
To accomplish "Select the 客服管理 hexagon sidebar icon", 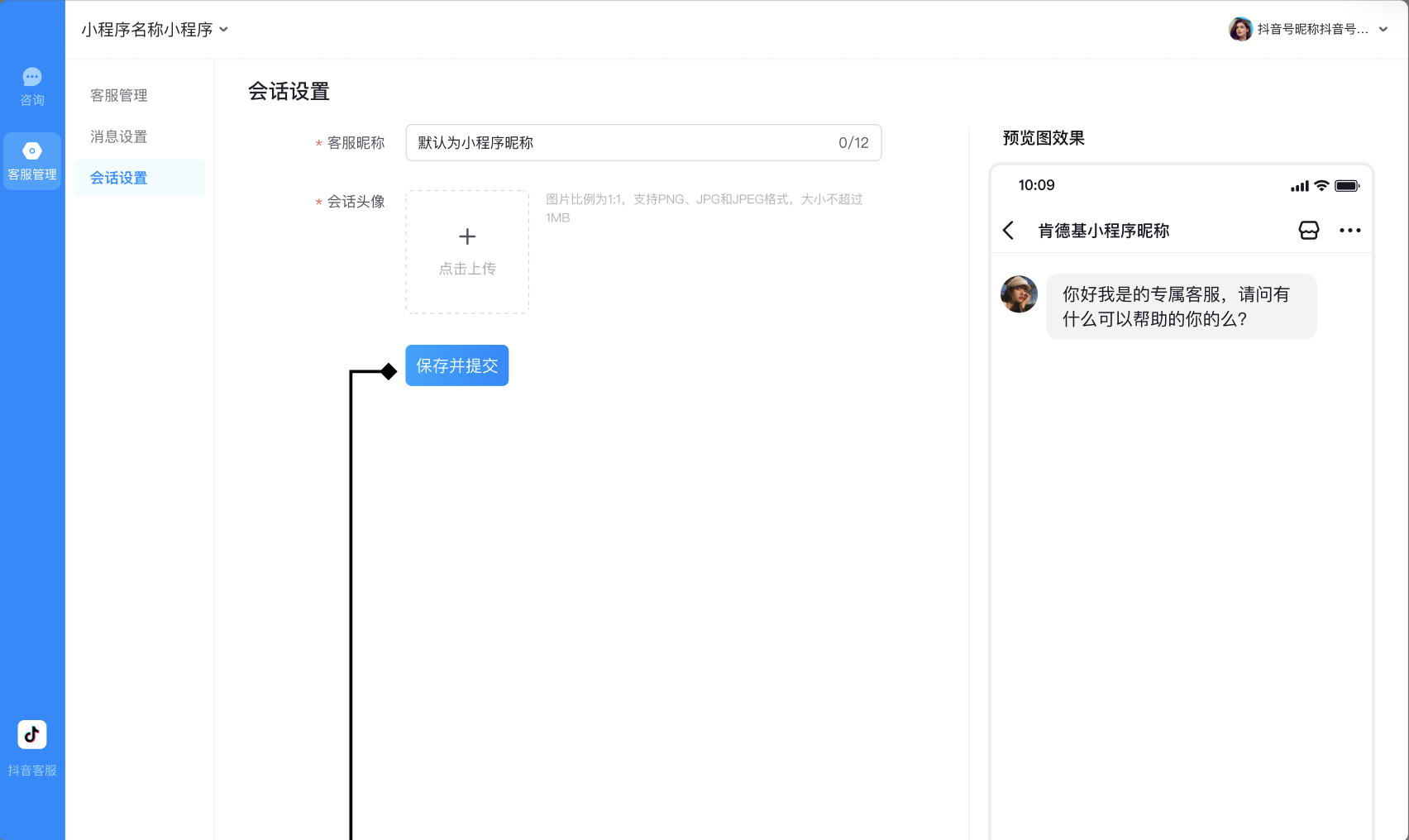I will (32, 151).
